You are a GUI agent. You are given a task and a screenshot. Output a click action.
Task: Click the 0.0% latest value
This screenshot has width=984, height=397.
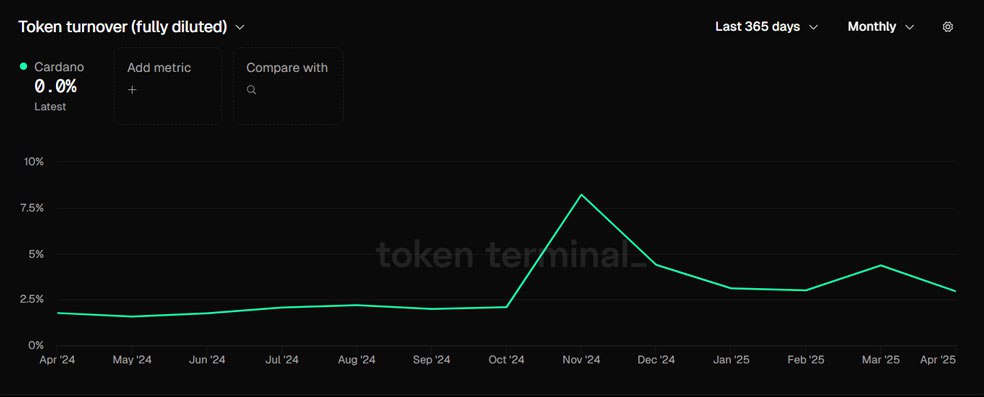click(x=55, y=87)
